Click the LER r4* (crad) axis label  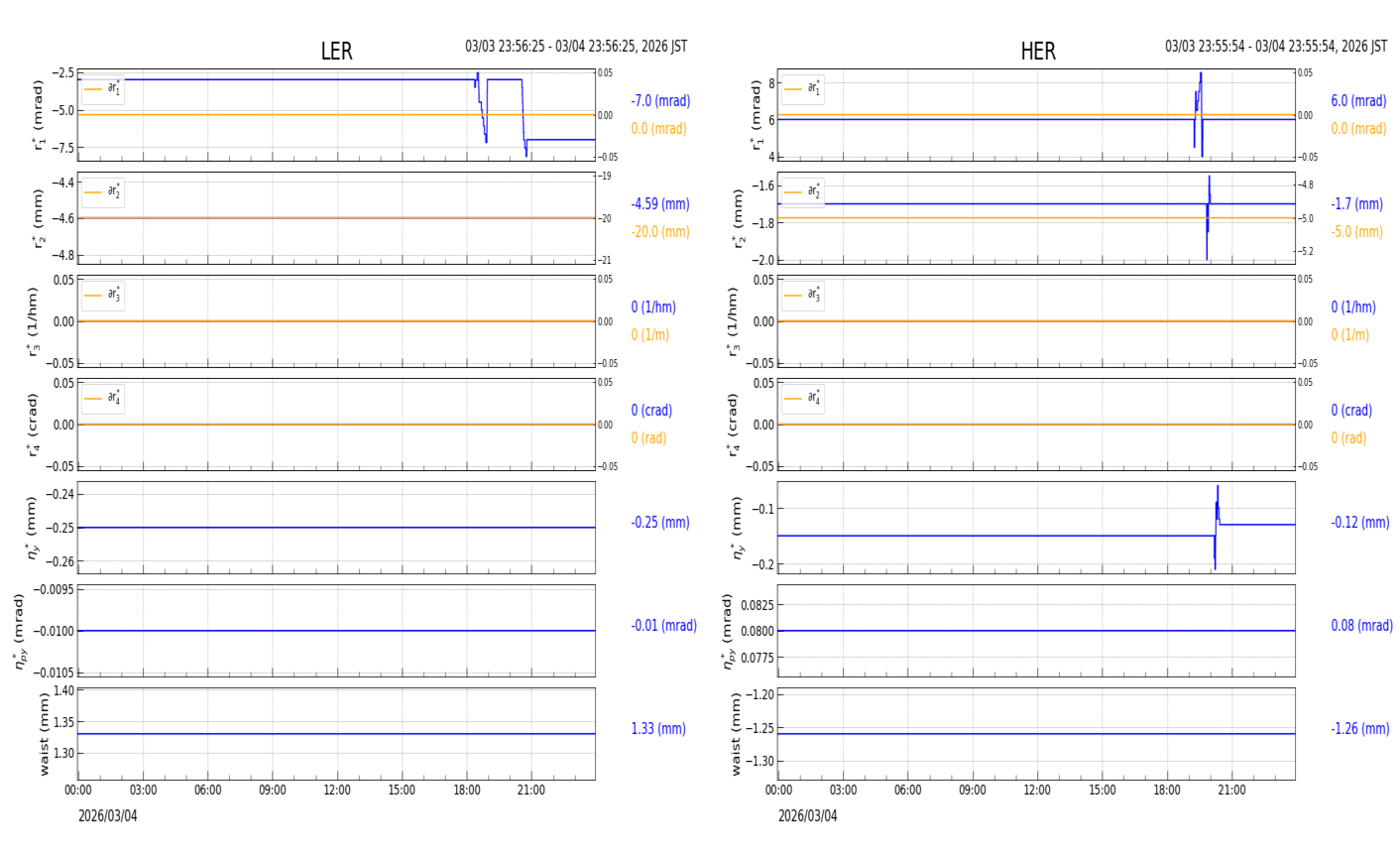pos(33,425)
